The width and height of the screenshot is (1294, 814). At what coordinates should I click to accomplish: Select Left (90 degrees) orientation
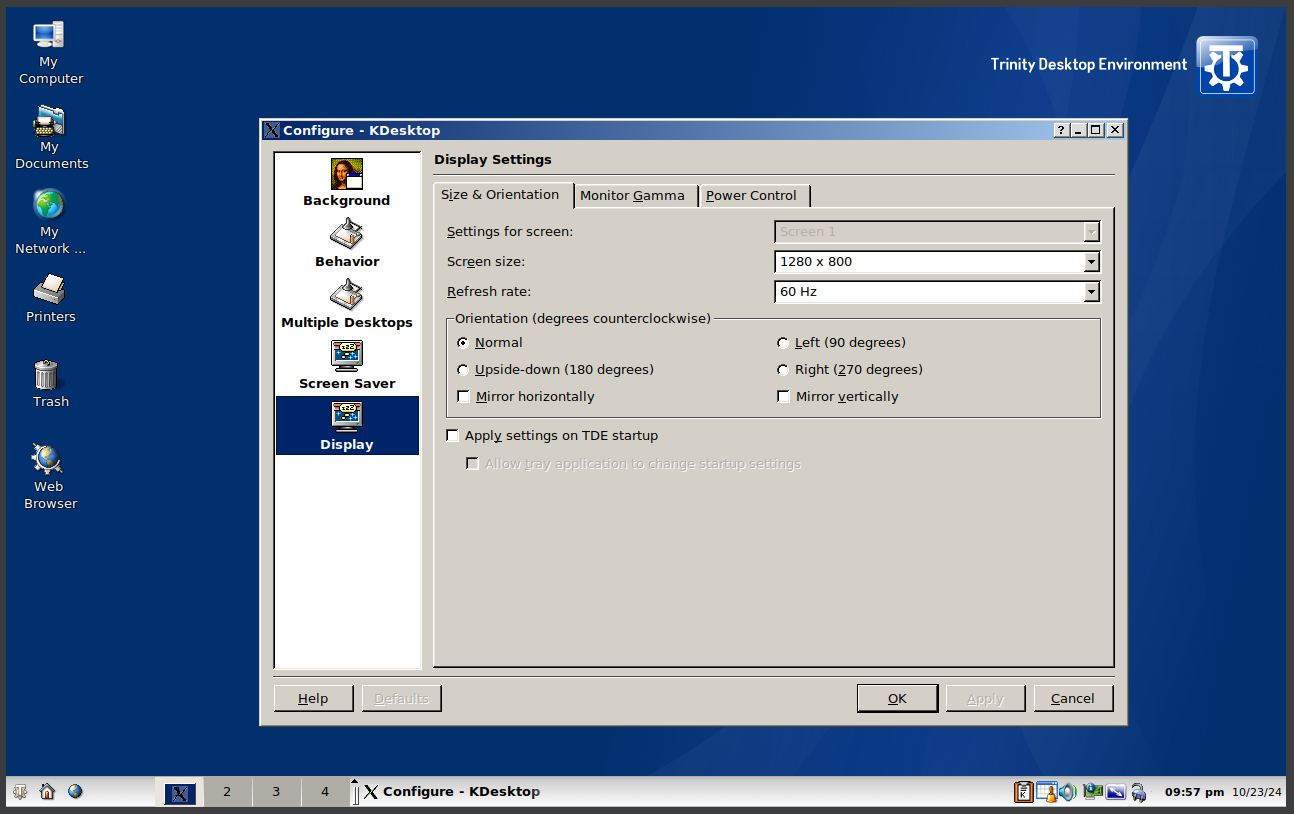pos(783,343)
